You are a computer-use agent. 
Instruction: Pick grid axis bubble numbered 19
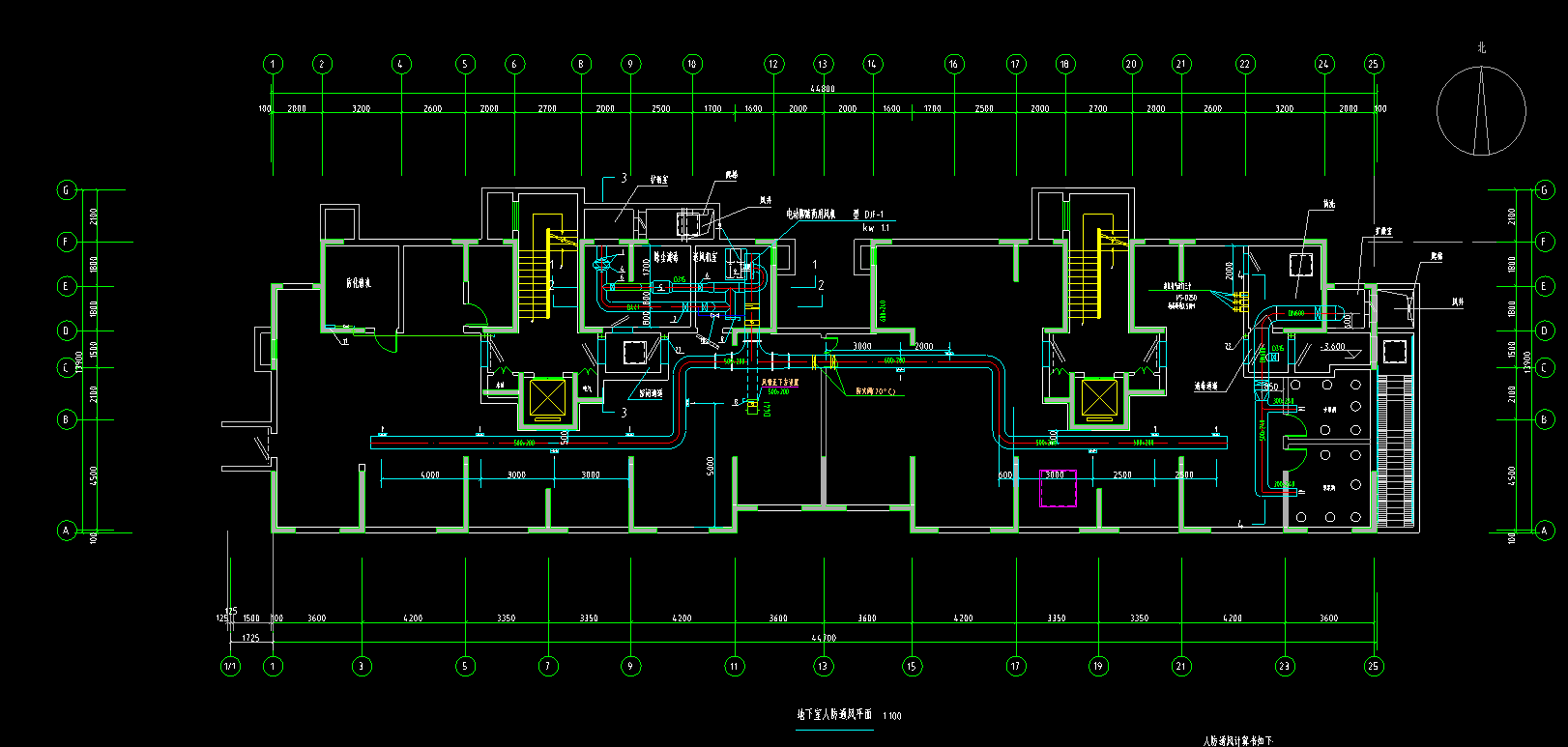click(x=1098, y=666)
